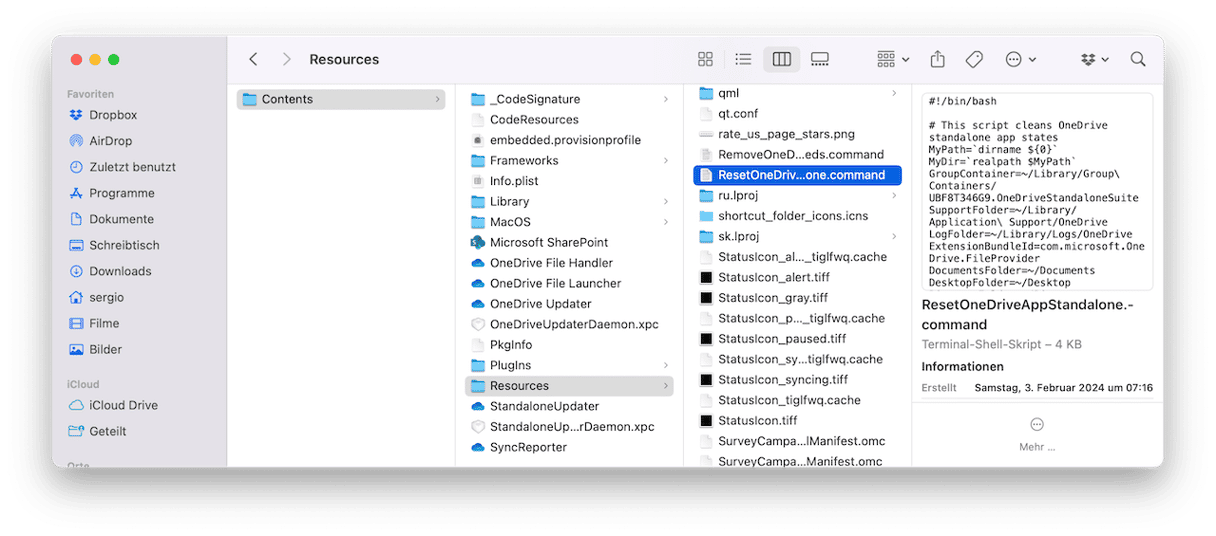The width and height of the screenshot is (1216, 536).
Task: Click the Share toolbar icon
Action: (x=937, y=60)
